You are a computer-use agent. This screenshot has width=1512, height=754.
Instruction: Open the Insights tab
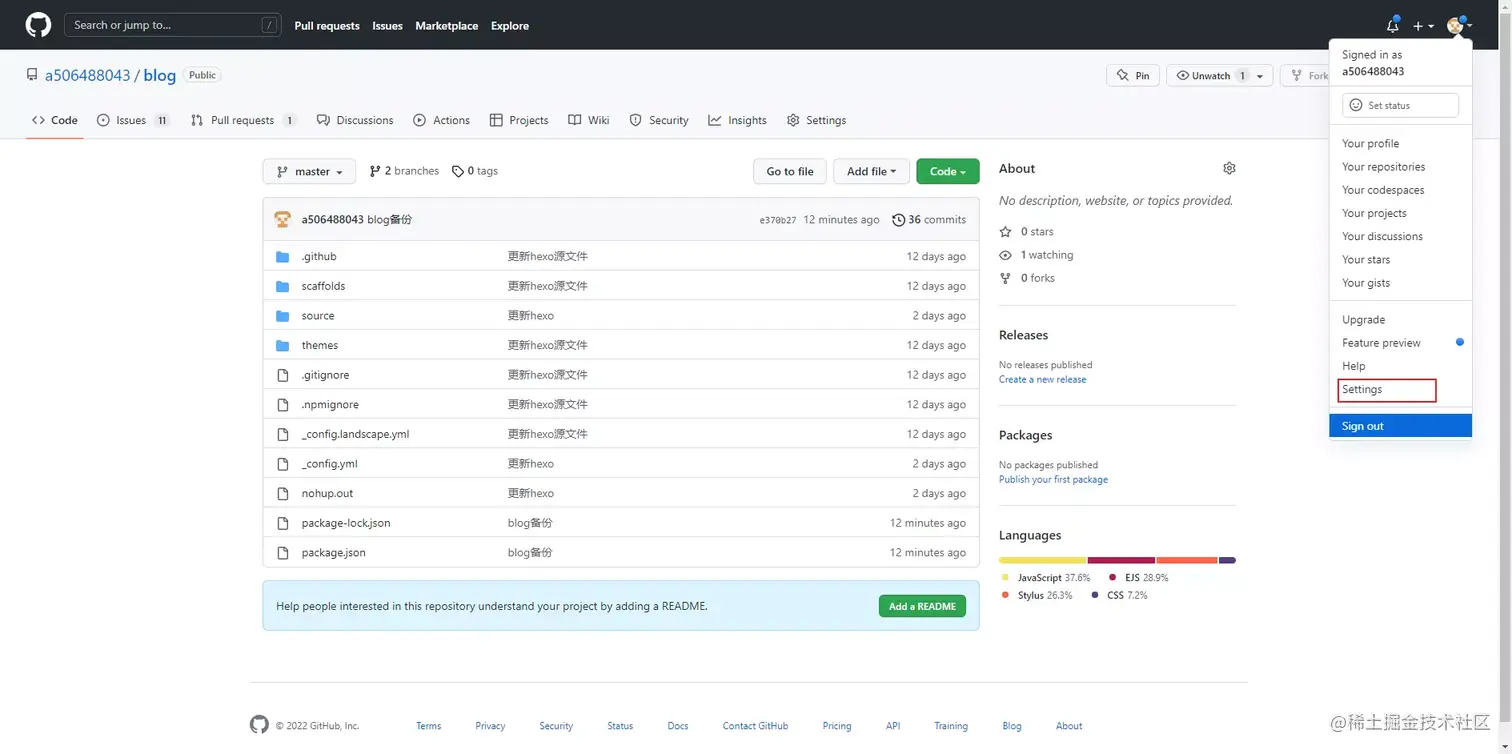pyautogui.click(x=737, y=120)
